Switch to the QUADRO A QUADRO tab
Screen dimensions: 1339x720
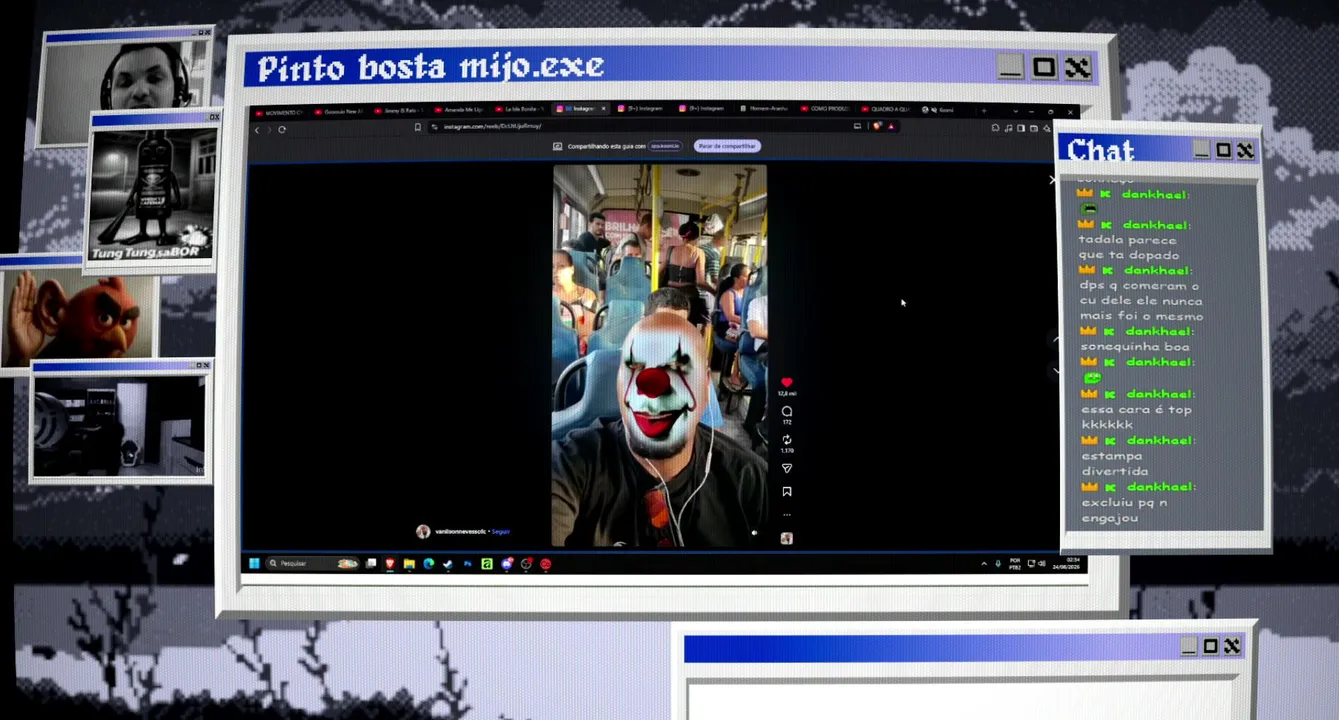coord(885,109)
